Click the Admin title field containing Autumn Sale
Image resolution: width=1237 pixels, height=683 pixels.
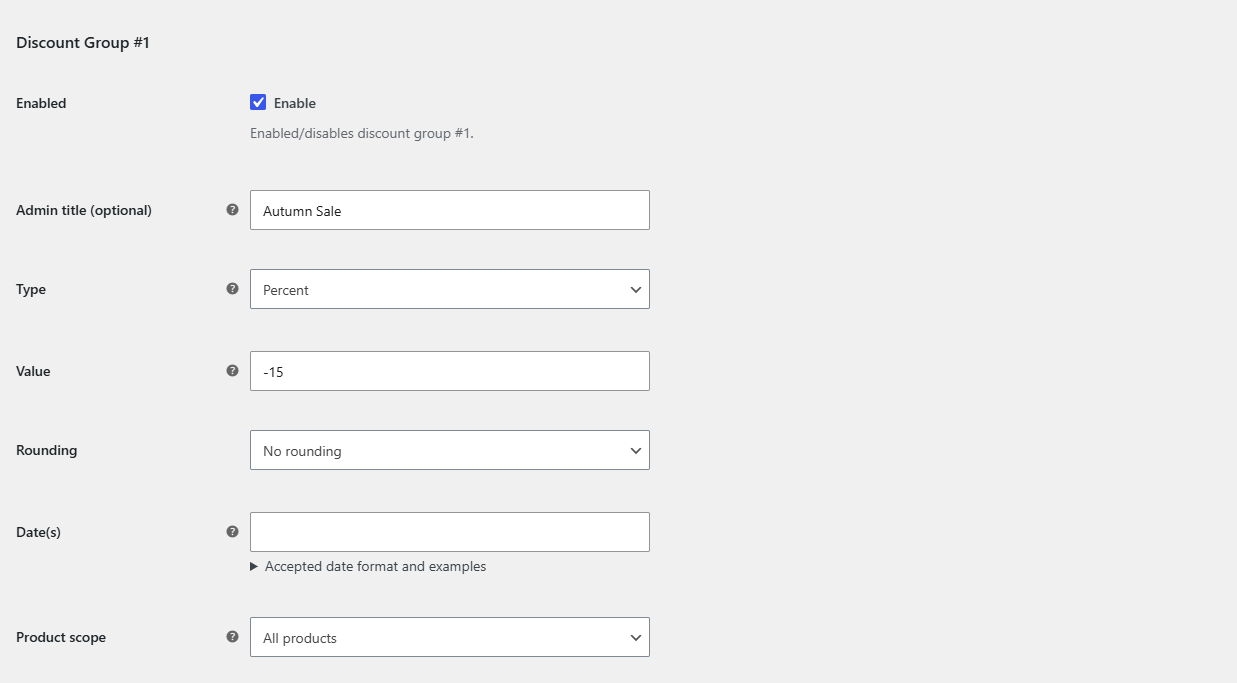point(450,210)
